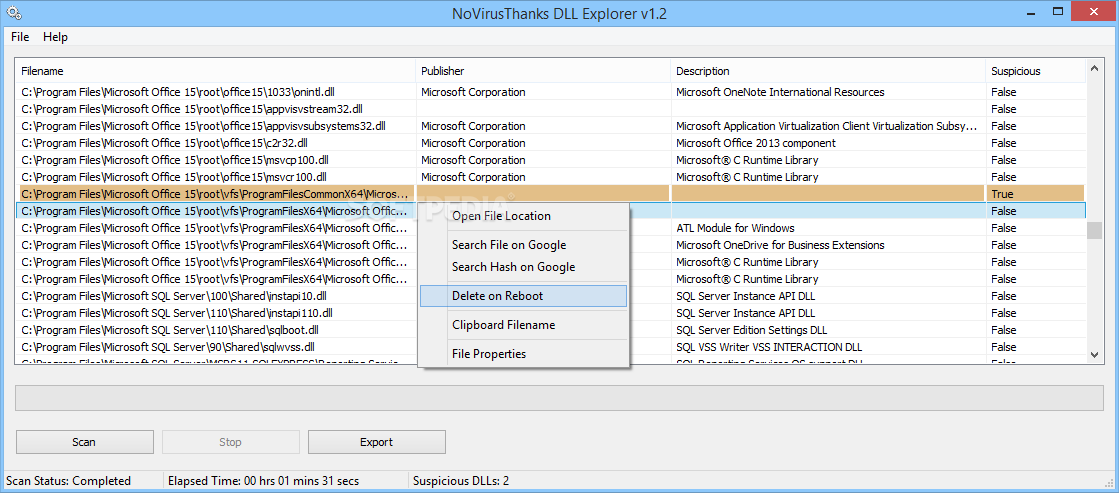This screenshot has width=1119, height=493.
Task: Sort by the Publisher column header
Action: click(542, 71)
